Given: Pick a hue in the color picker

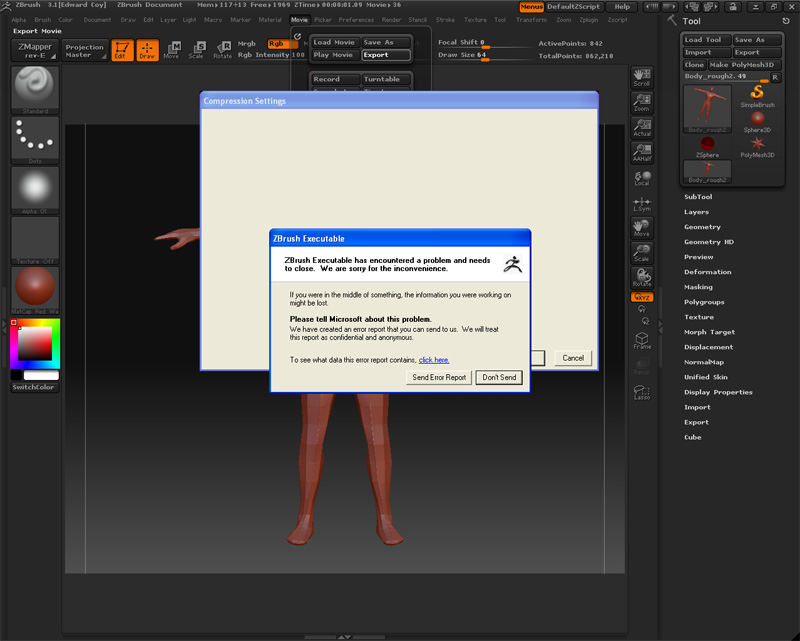Looking at the screenshot, I should [x=35, y=343].
